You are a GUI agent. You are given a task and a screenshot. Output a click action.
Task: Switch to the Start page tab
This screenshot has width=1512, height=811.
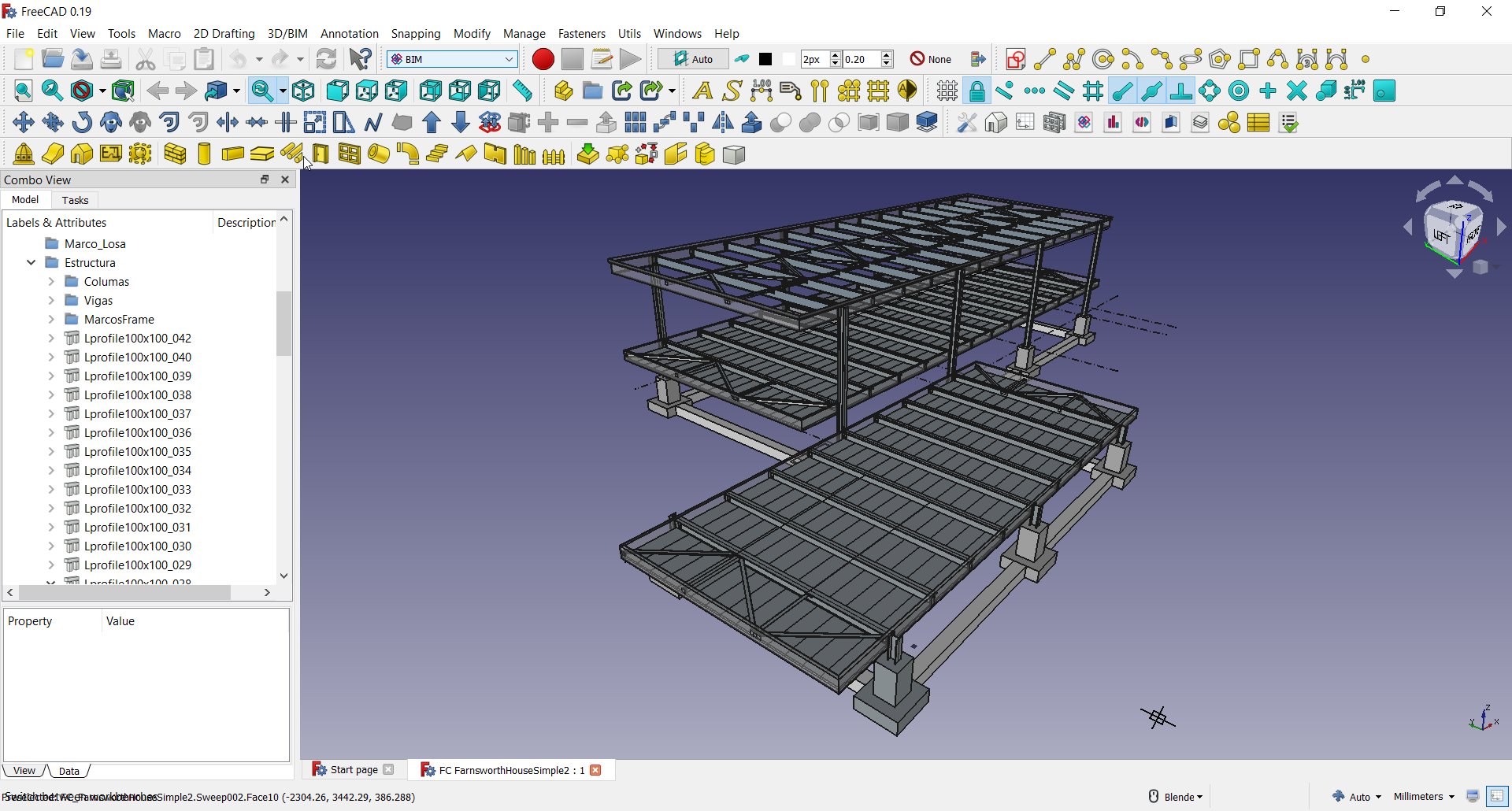tap(354, 770)
